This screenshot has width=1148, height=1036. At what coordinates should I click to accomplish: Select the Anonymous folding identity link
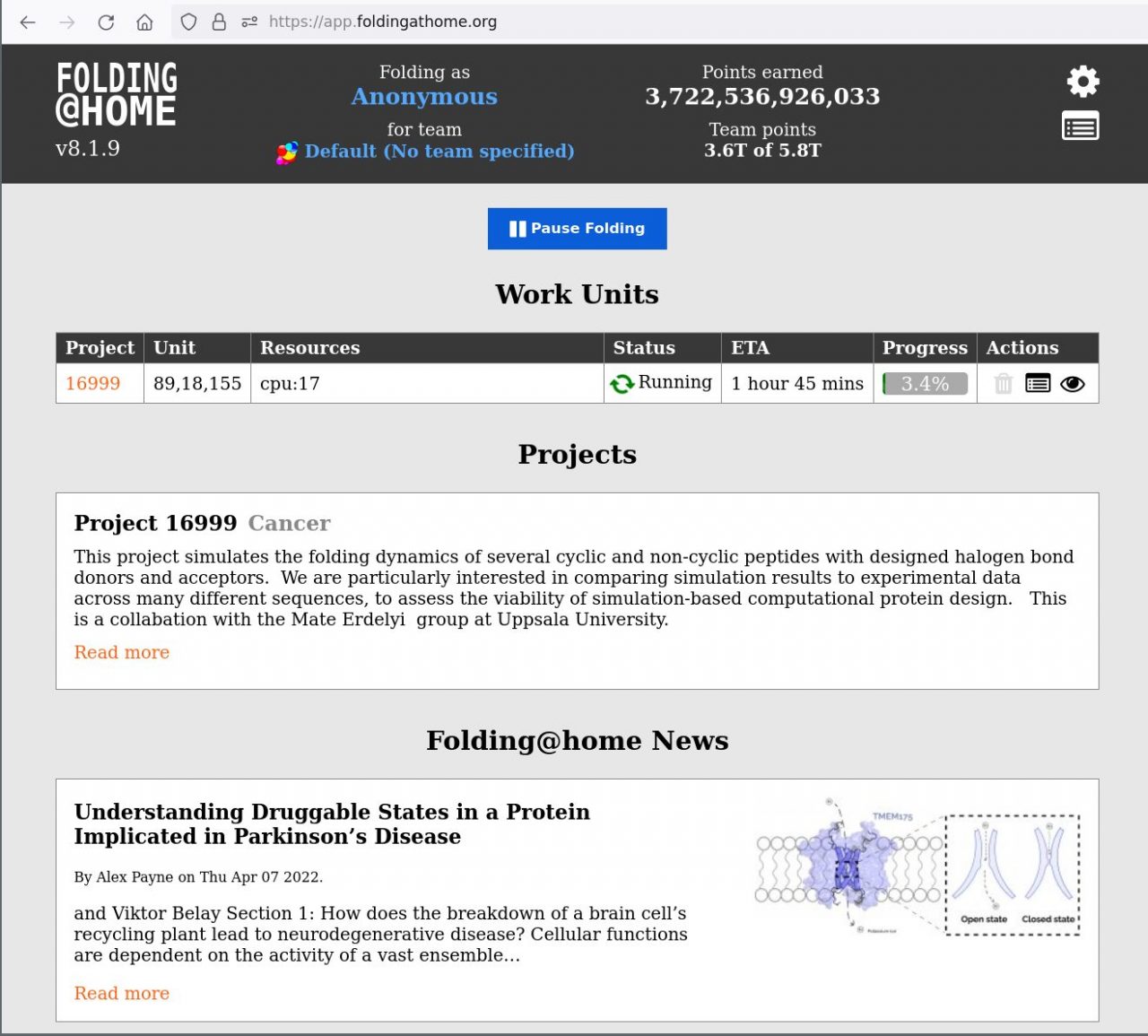point(423,96)
